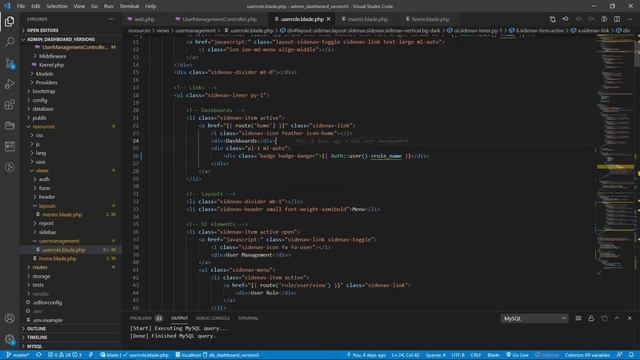640x360 pixels.
Task: Expand the Providers folder
Action: (46, 82)
